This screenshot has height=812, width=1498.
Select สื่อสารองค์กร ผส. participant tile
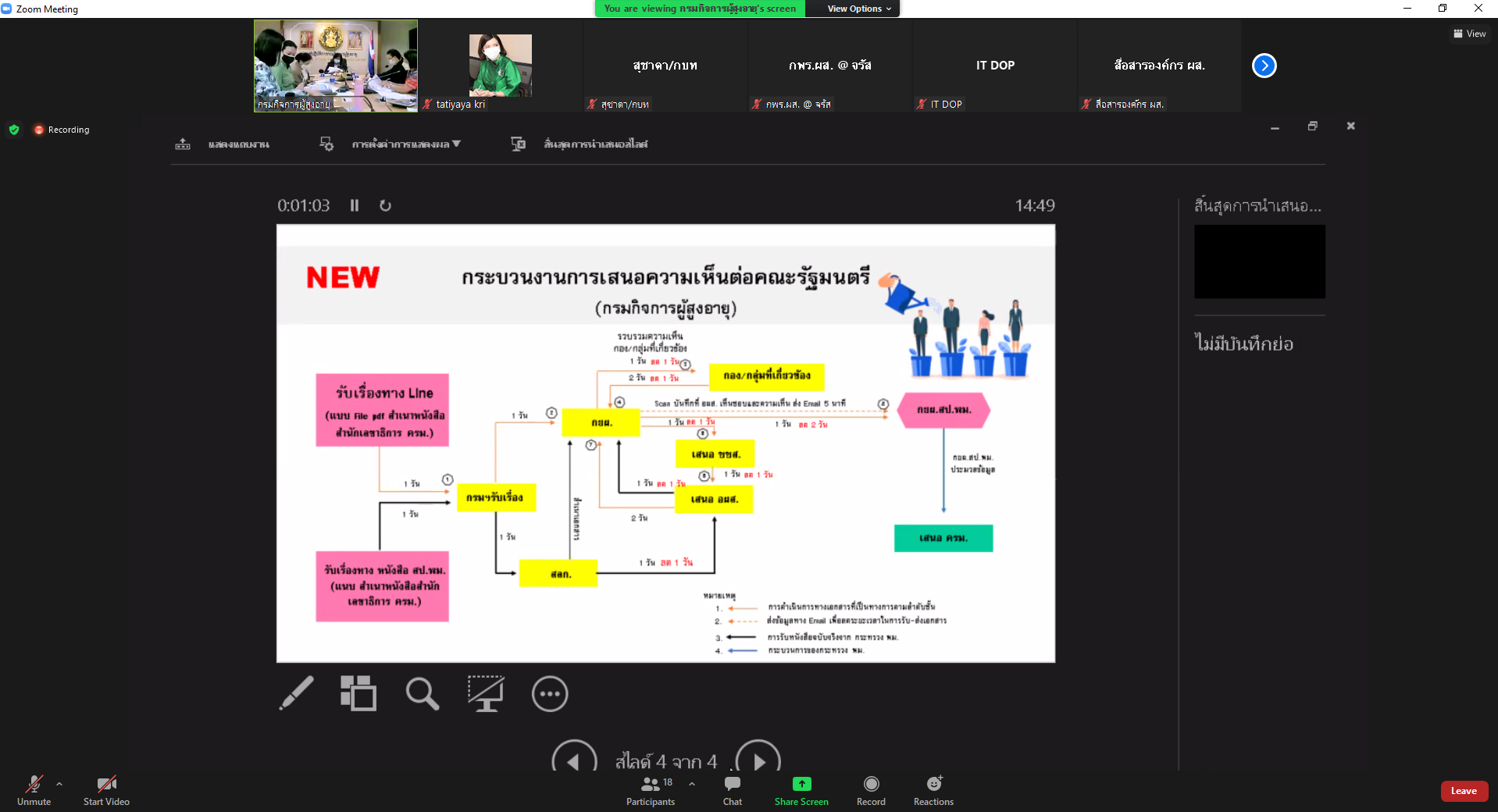[1160, 66]
